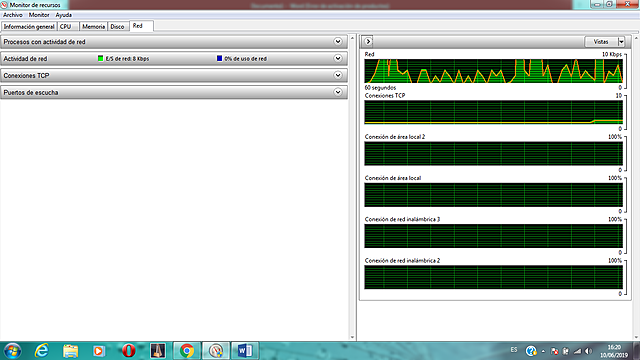The image size is (640, 360).
Task: Click the ES language indicator
Action: [514, 350]
